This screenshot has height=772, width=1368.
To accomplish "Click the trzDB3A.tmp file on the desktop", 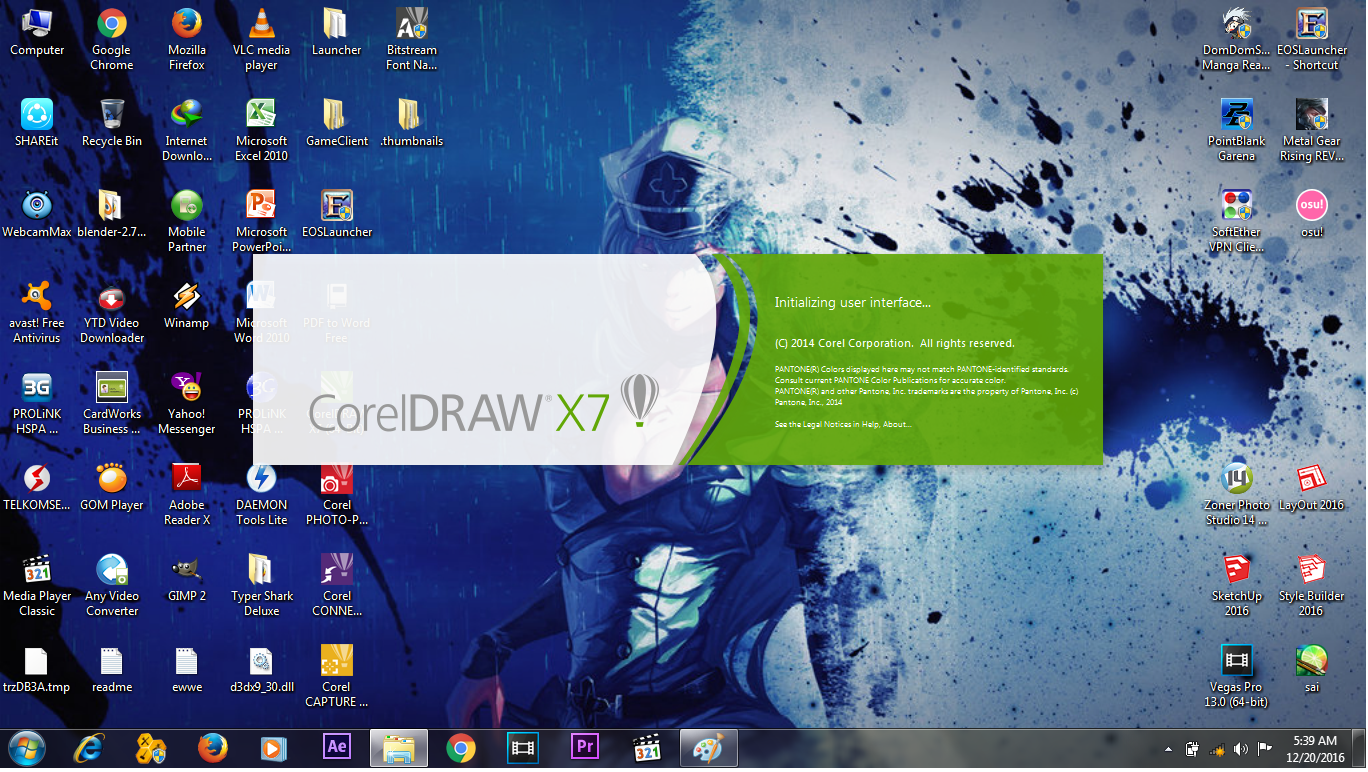I will coord(37,670).
